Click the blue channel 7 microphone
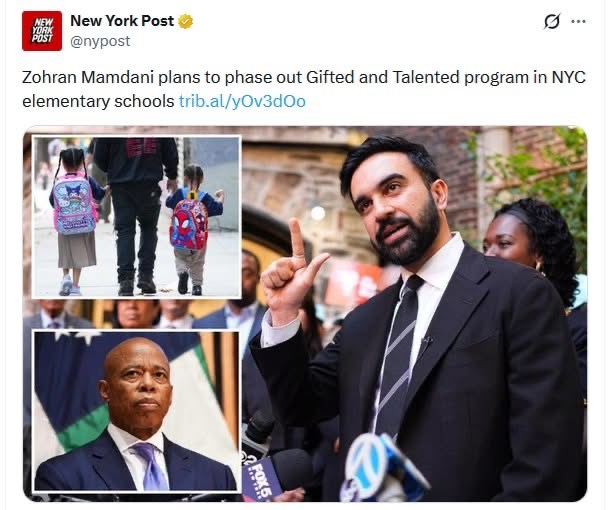Screen dimensions: 608x510 (382, 467)
